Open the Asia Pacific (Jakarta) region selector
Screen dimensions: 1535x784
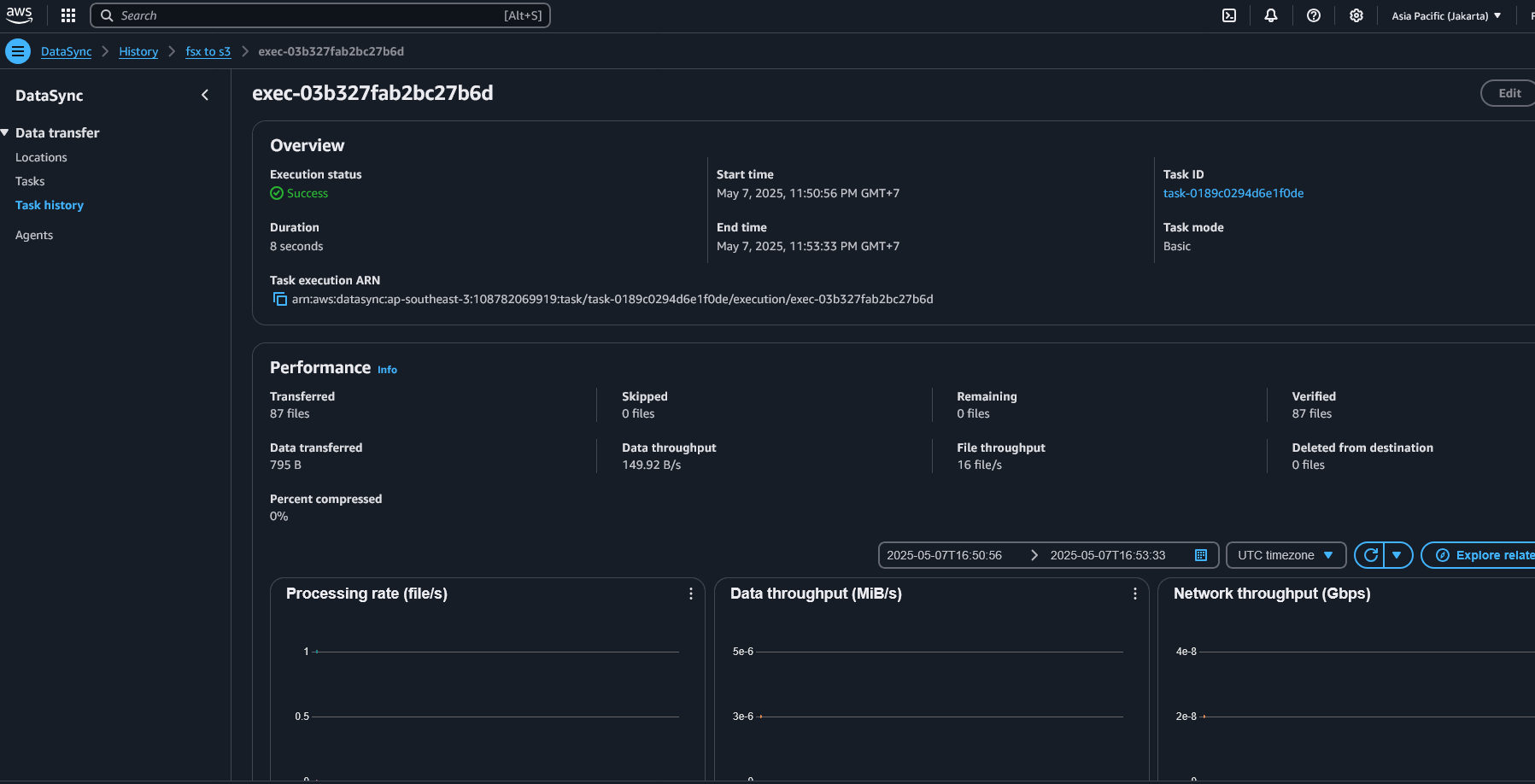(1446, 15)
